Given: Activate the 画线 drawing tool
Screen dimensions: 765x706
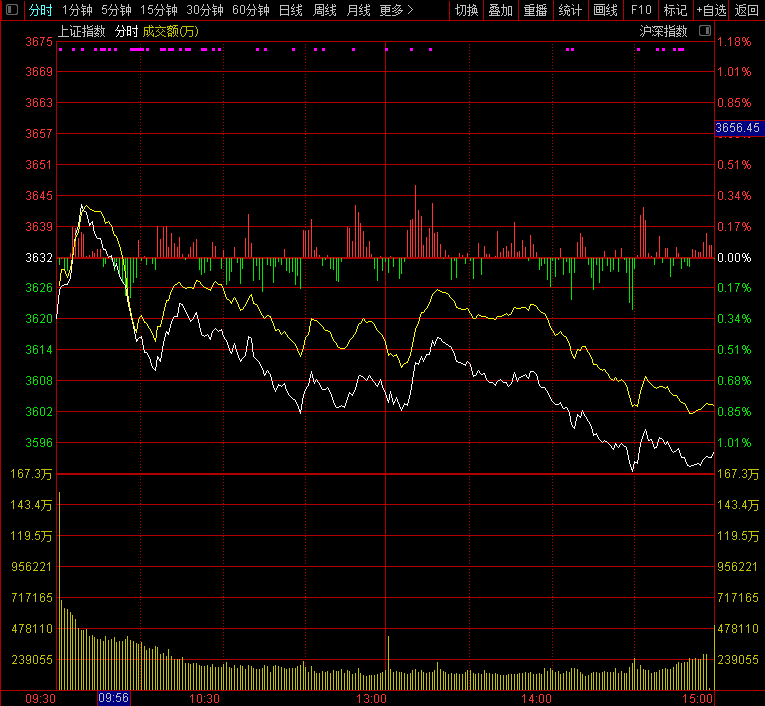Looking at the screenshot, I should click(605, 11).
